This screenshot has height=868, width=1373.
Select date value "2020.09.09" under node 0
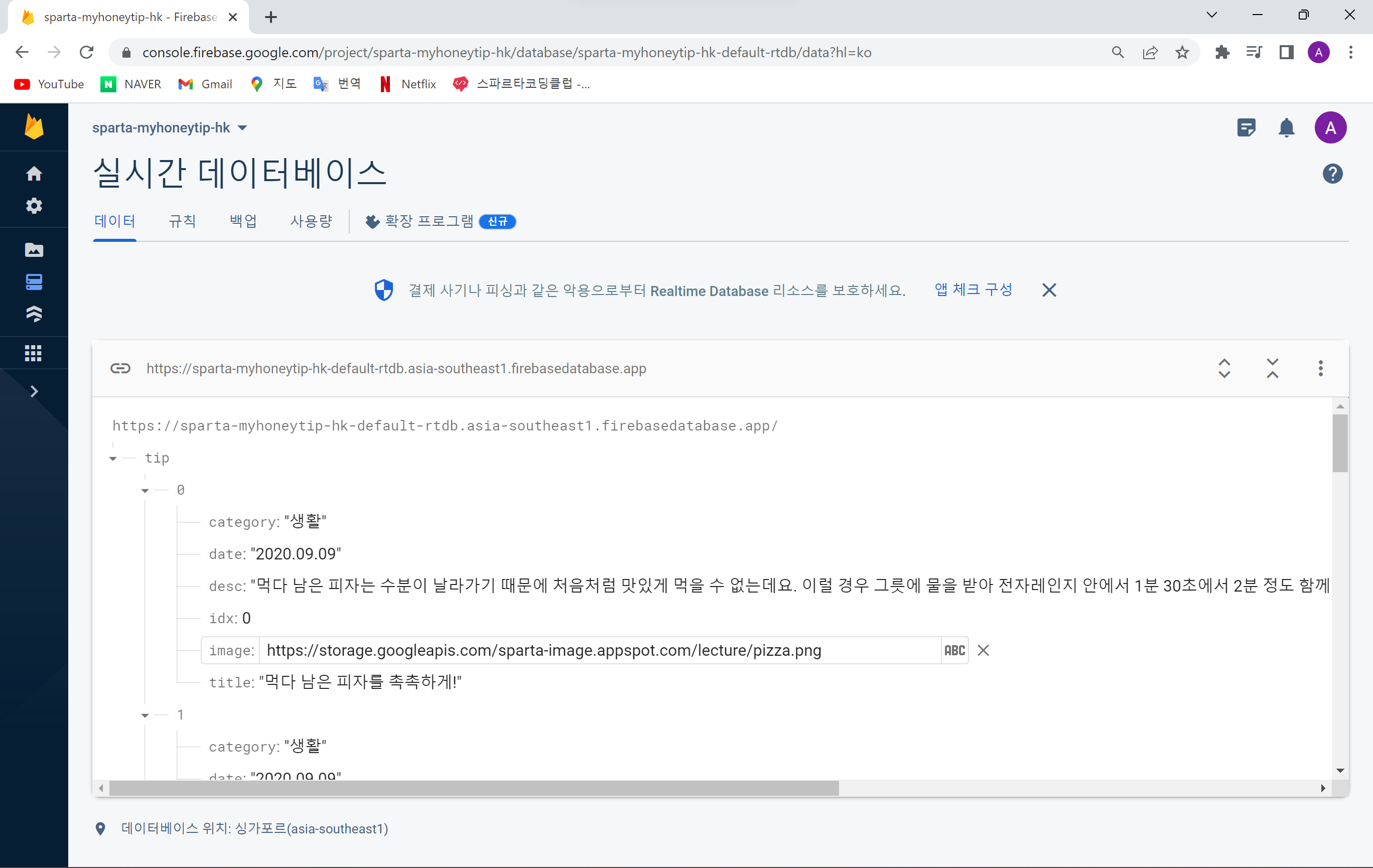point(296,553)
